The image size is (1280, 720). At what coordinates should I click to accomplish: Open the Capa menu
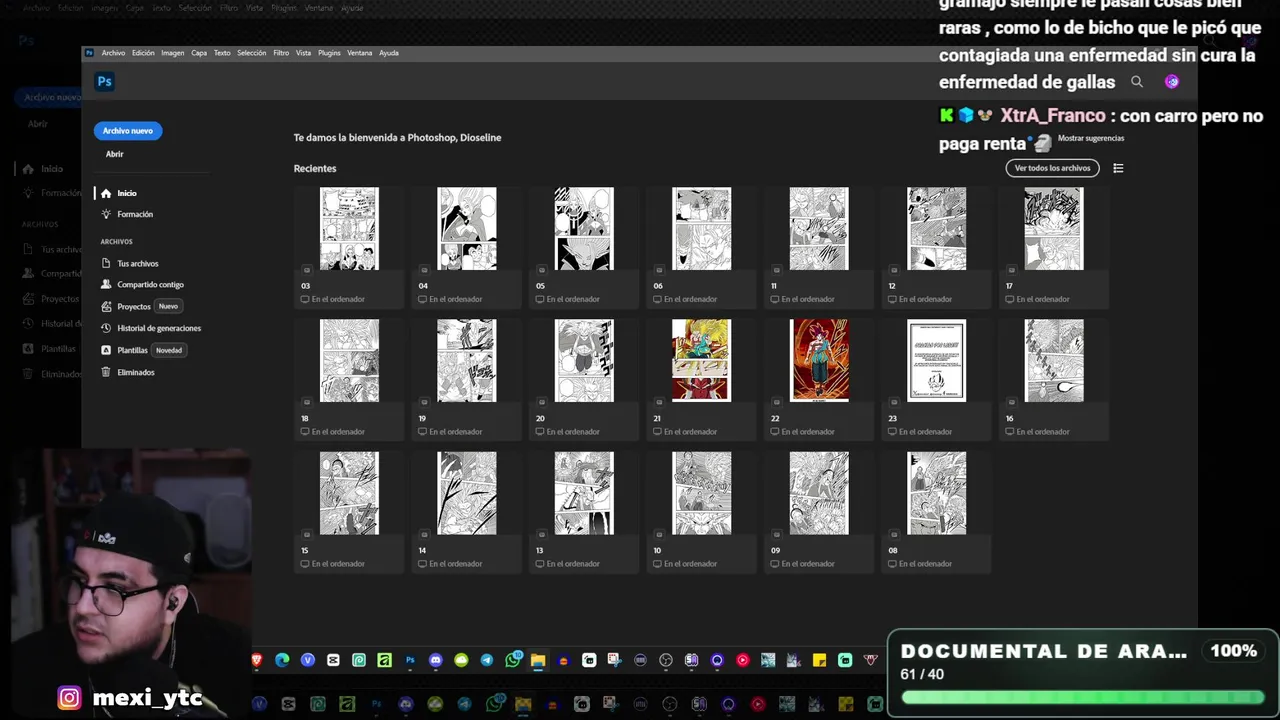(x=199, y=53)
